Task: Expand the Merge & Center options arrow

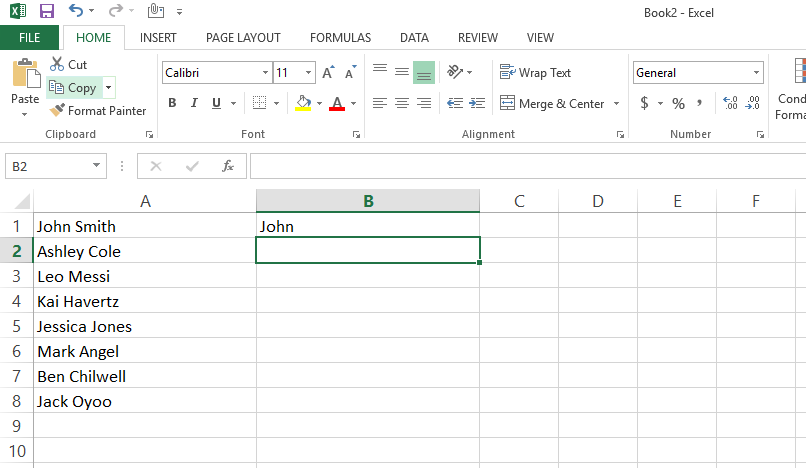Action: pos(616,103)
